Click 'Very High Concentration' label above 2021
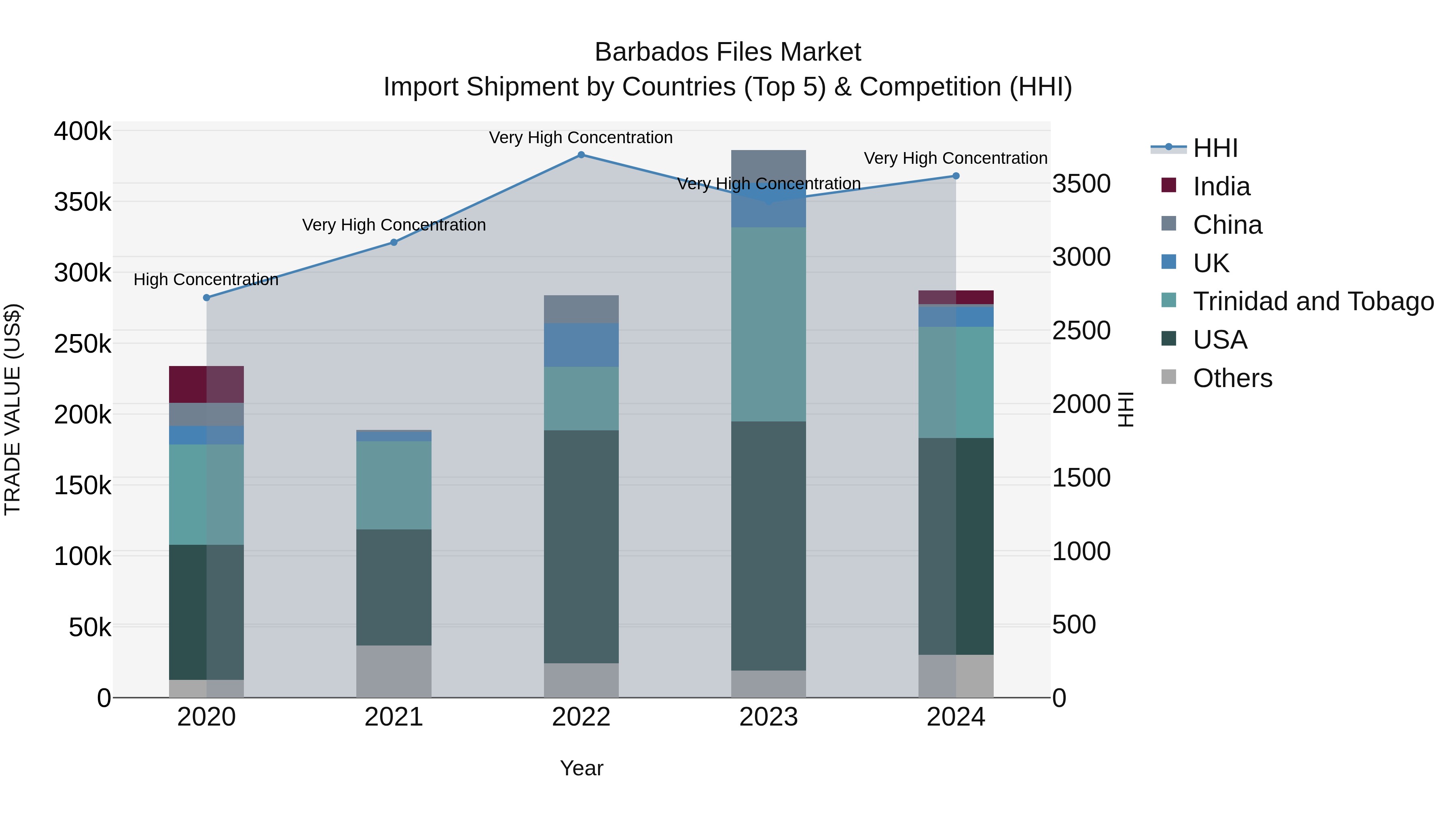 point(394,225)
